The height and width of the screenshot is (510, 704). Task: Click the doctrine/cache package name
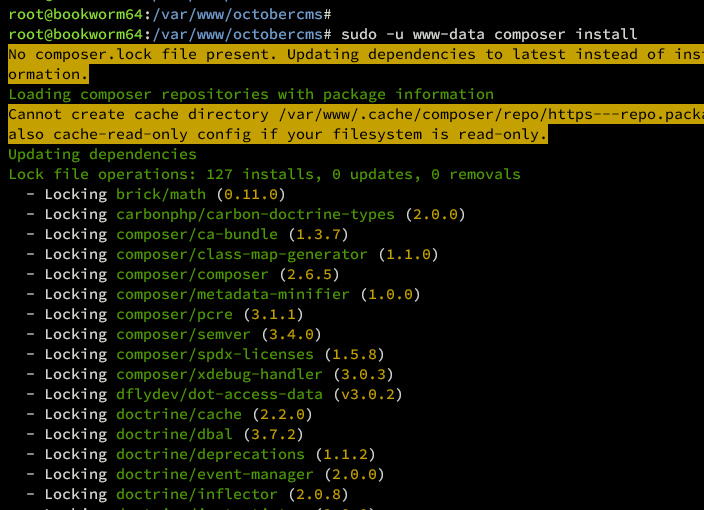coord(179,414)
